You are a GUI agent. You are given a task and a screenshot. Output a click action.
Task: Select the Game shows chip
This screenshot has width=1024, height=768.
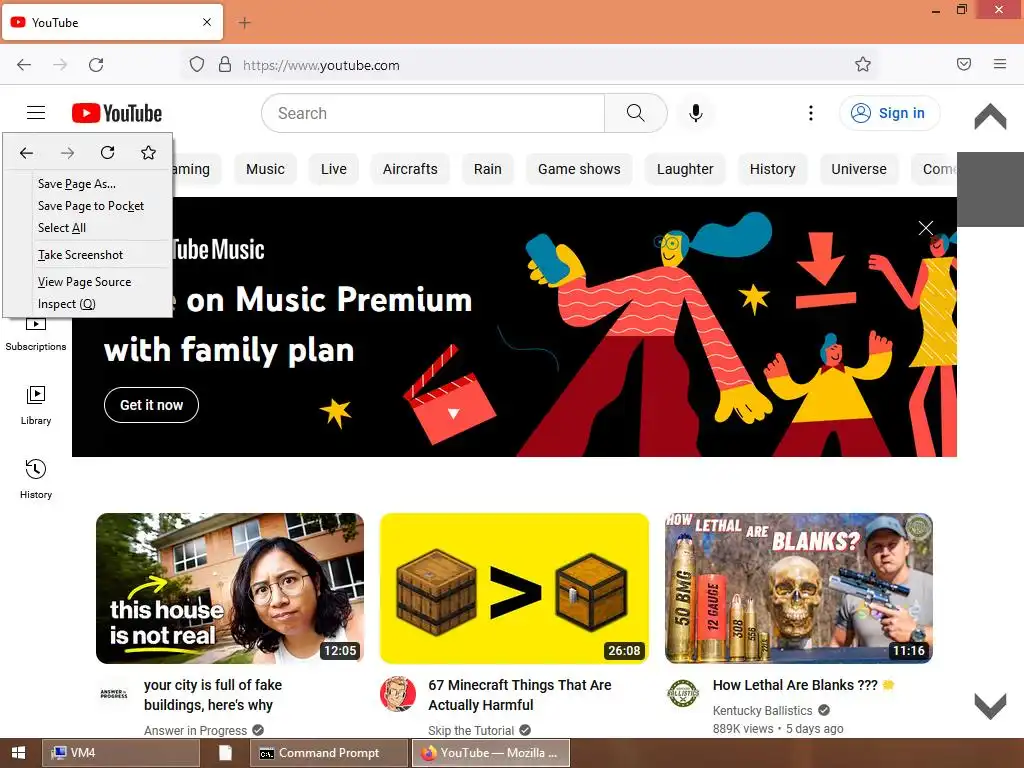579,169
